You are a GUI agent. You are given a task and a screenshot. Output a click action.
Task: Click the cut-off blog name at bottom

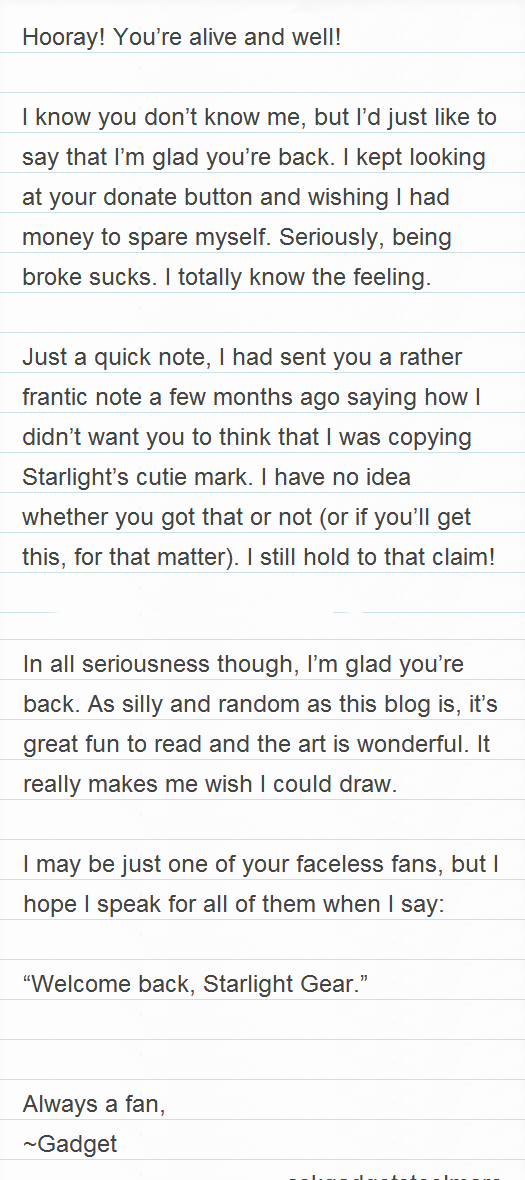(394, 1175)
